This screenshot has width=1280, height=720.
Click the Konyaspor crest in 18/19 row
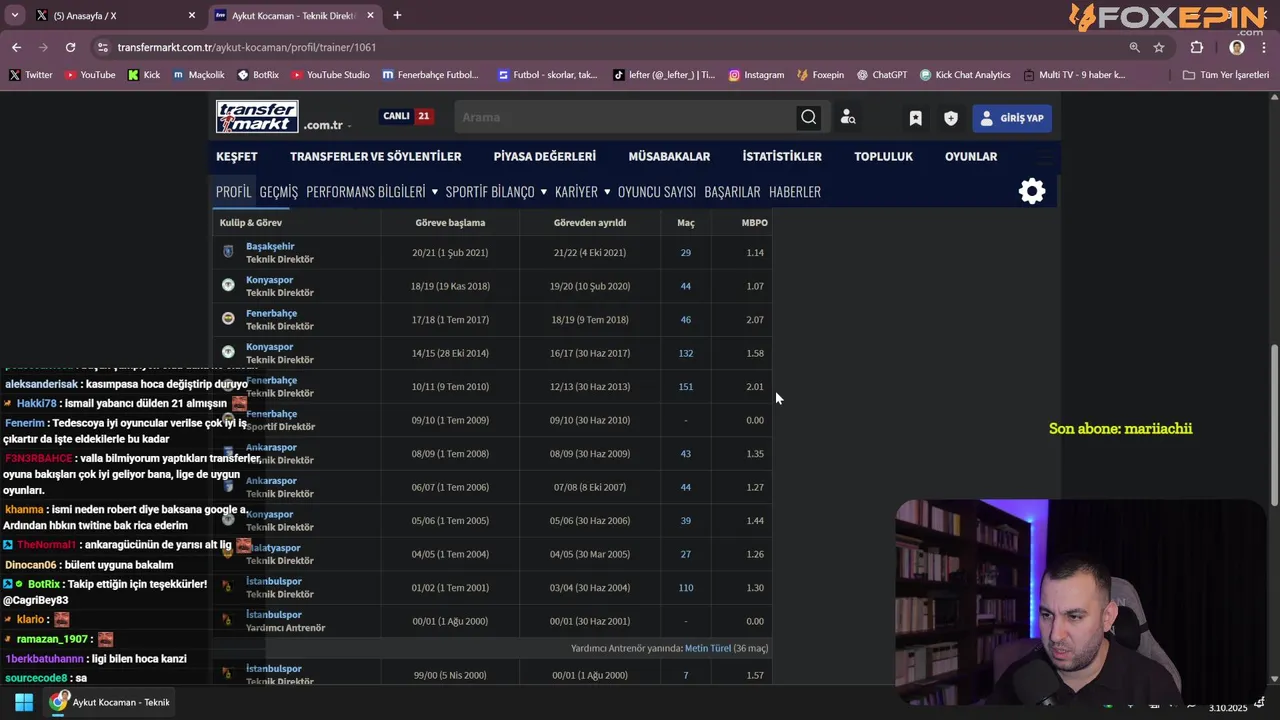pyautogui.click(x=228, y=286)
